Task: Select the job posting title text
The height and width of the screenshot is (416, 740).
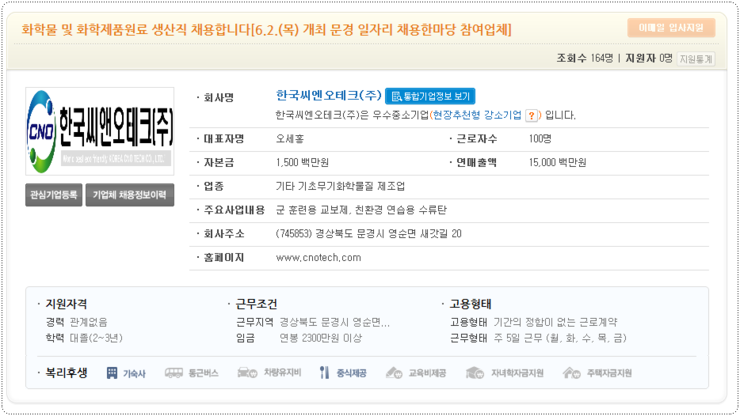Action: point(266,30)
